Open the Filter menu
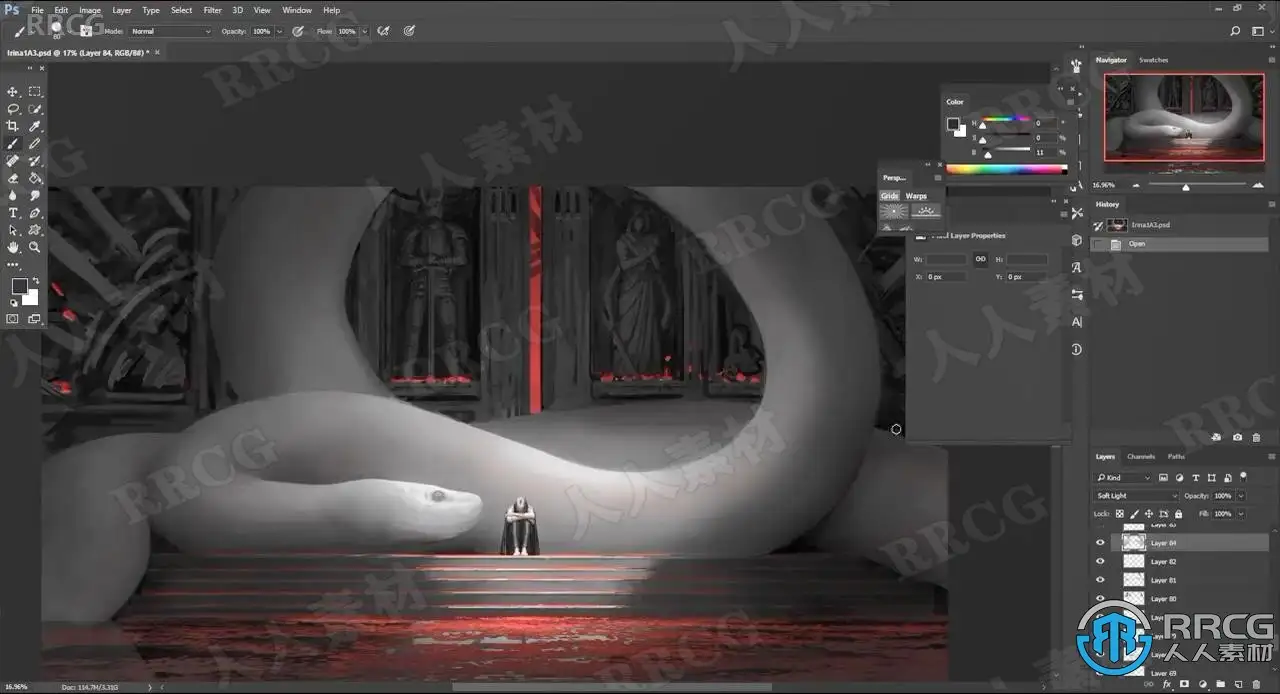This screenshot has height=694, width=1280. tap(212, 10)
